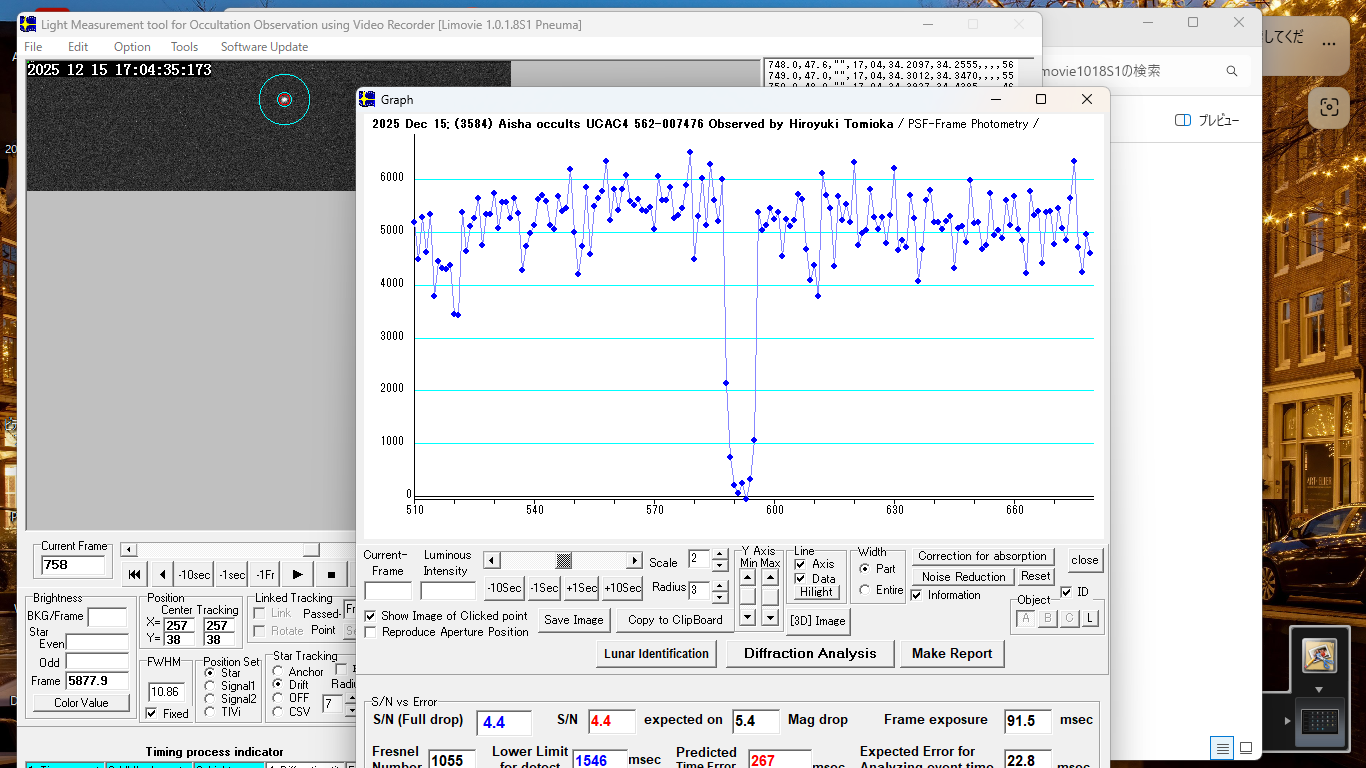
Task: Increase the Scale value with up arrow
Action: (x=720, y=555)
